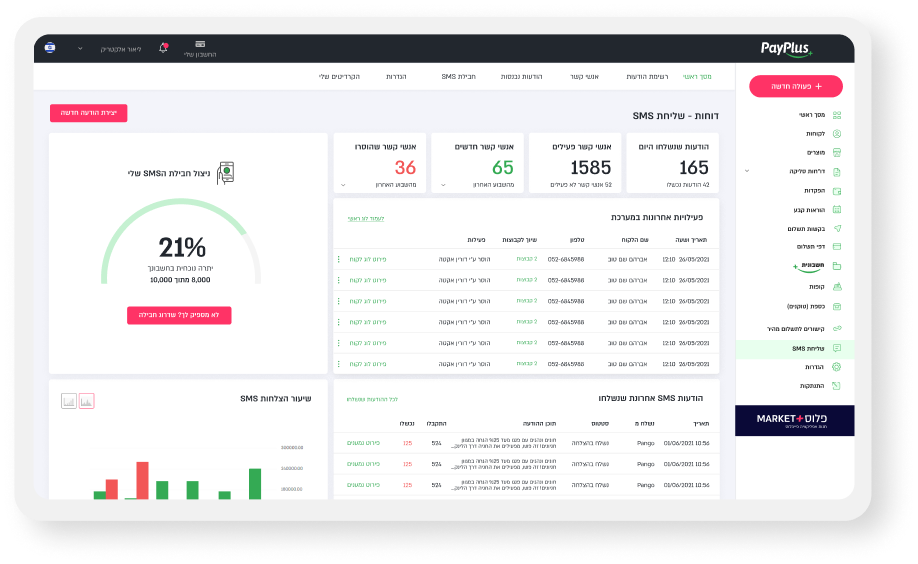Image resolution: width=918 pixels, height=564 pixels.
Task: Click the 21% SMS usage gauge
Action: (181, 248)
